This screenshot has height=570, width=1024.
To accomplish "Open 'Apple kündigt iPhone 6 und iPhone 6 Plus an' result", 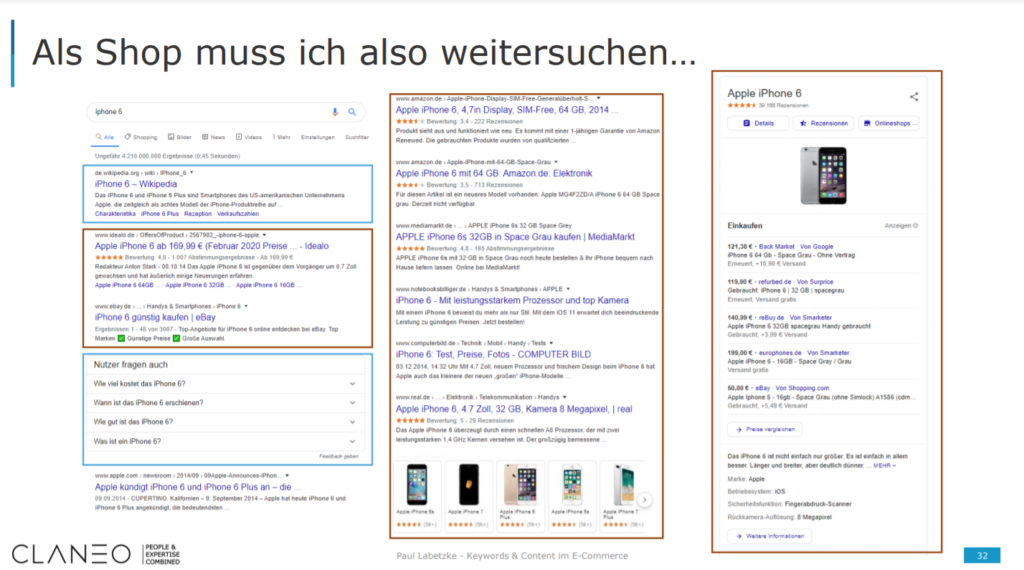I will (x=198, y=487).
